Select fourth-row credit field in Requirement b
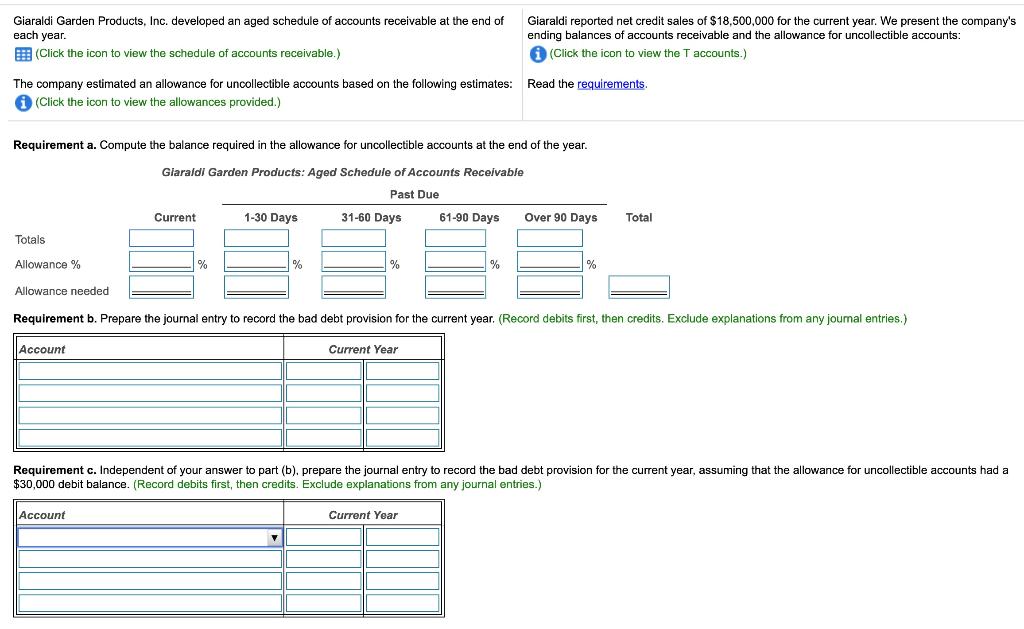The image size is (1024, 629). 402,437
